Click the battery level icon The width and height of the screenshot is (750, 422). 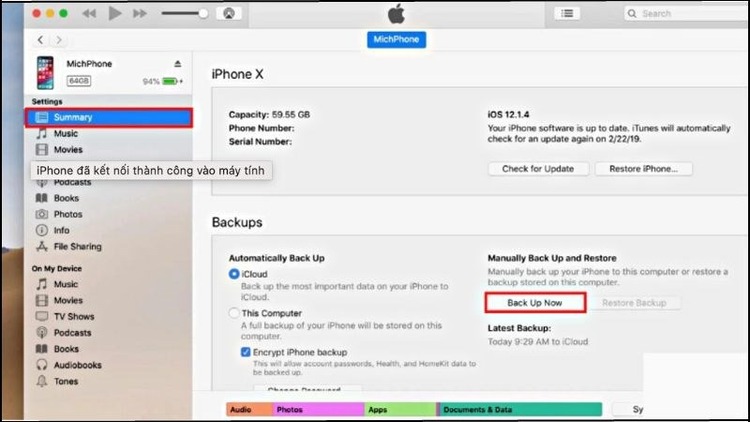pos(170,81)
